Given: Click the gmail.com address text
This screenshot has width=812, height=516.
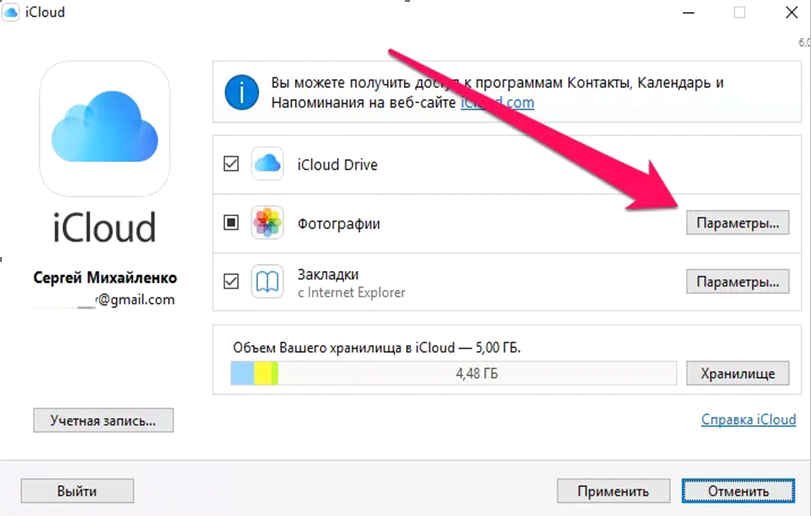Looking at the screenshot, I should point(135,300).
